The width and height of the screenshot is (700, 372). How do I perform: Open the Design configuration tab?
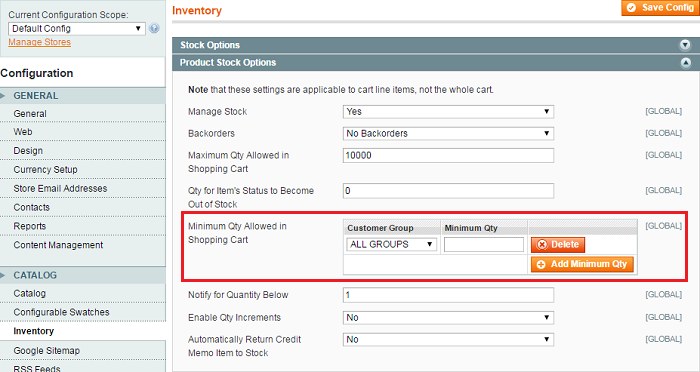[83, 151]
